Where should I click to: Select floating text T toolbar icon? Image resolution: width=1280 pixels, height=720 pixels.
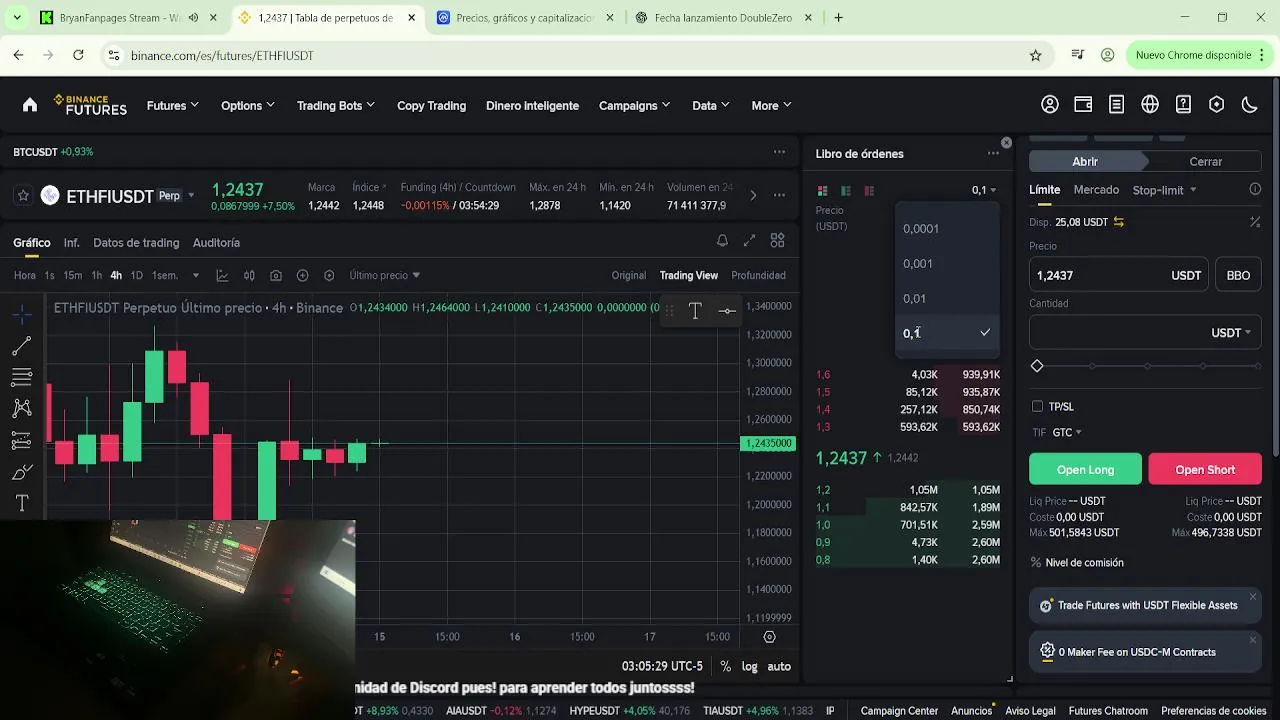tap(695, 311)
